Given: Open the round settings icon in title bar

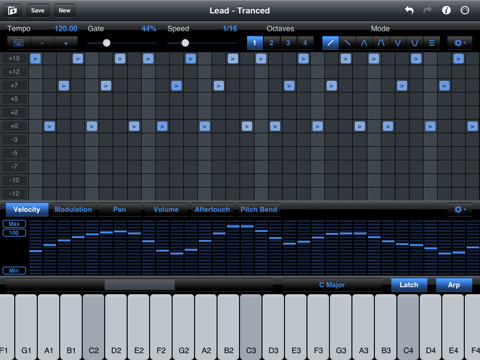Looking at the screenshot, I should pos(465,10).
